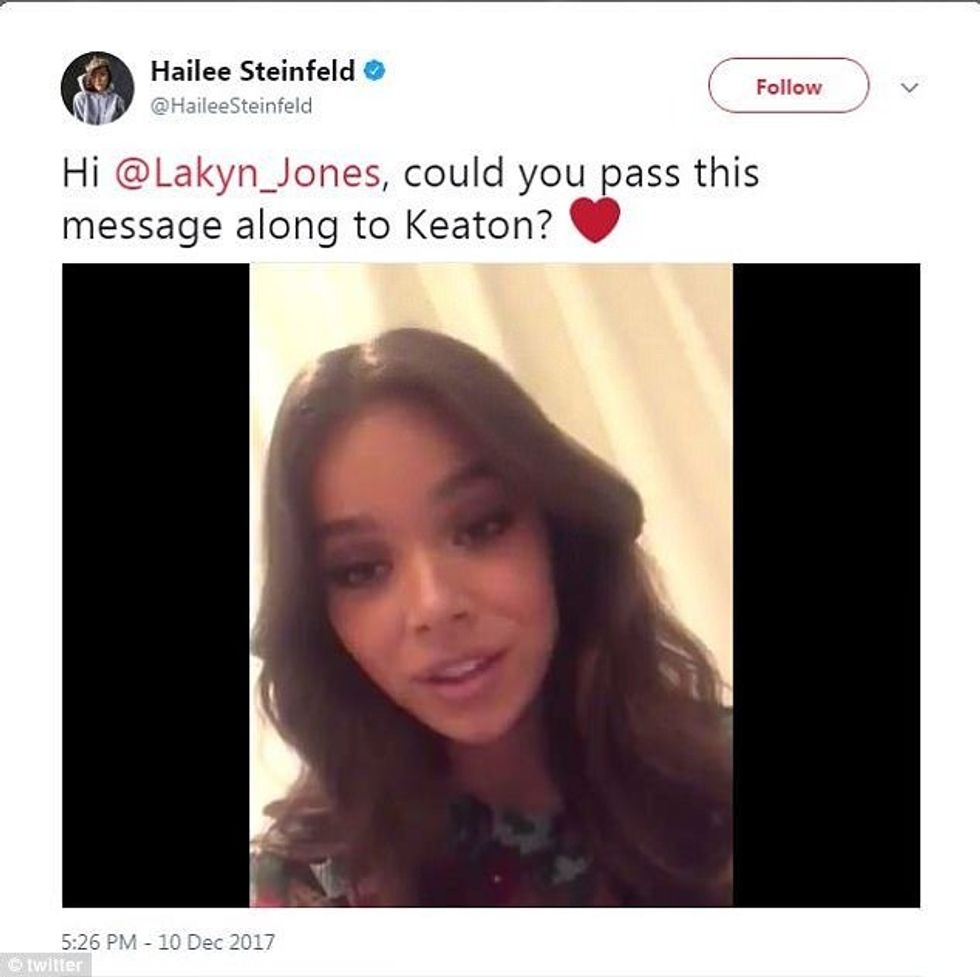The image size is (980, 977).
Task: Click the right black bar of the video
Action: tap(826, 585)
